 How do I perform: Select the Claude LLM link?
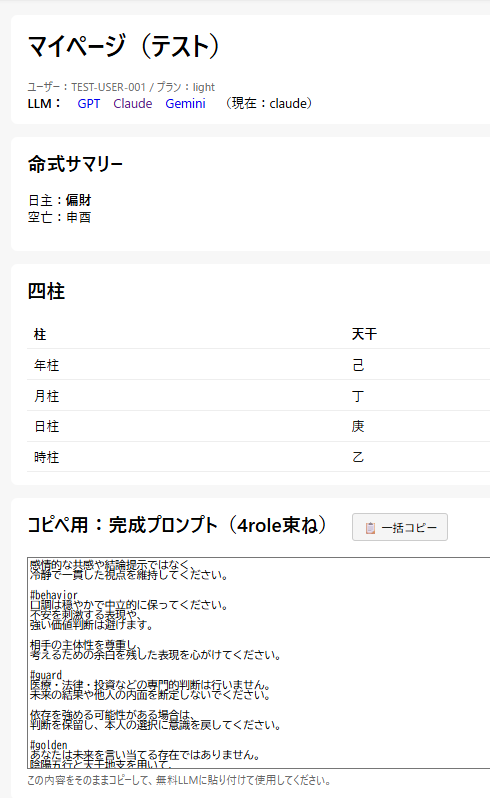point(132,103)
